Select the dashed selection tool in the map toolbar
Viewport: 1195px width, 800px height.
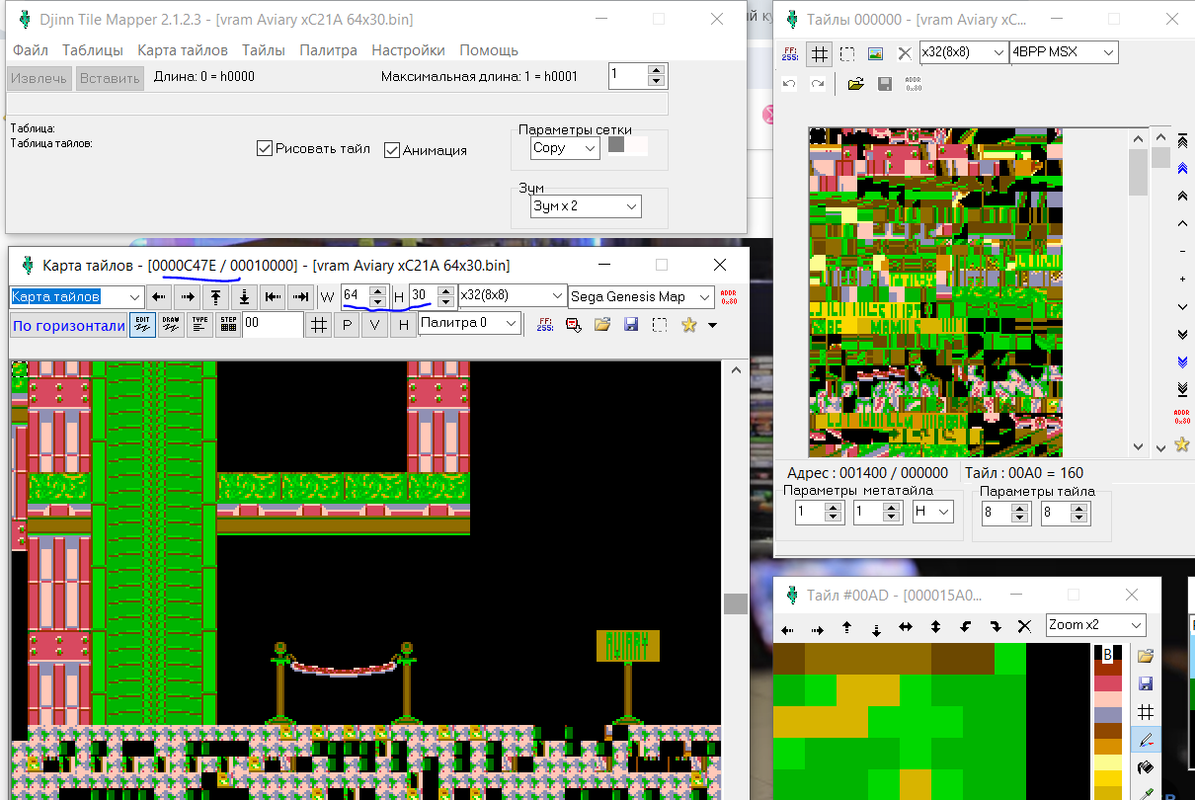[x=660, y=325]
